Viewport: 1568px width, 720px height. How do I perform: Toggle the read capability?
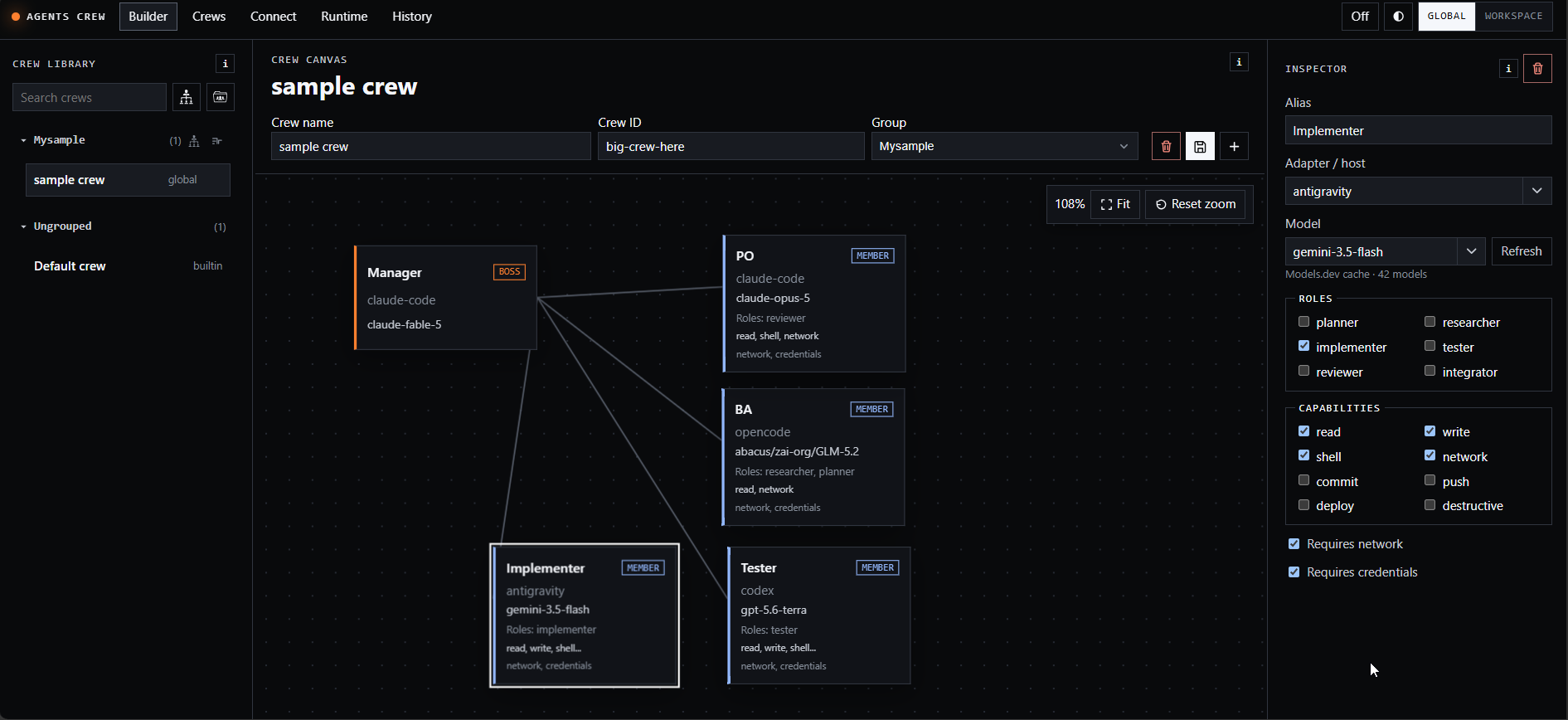(1304, 431)
